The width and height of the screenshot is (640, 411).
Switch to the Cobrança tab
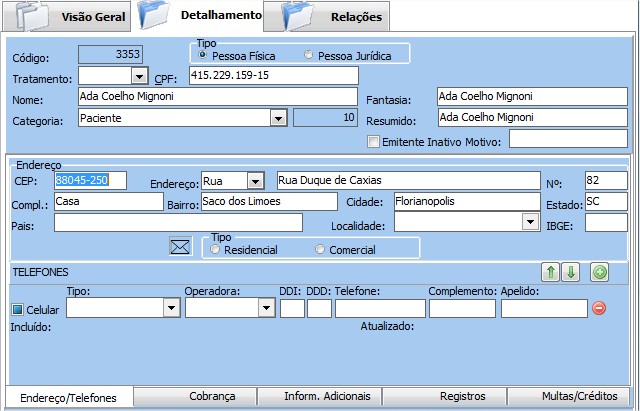coord(195,397)
